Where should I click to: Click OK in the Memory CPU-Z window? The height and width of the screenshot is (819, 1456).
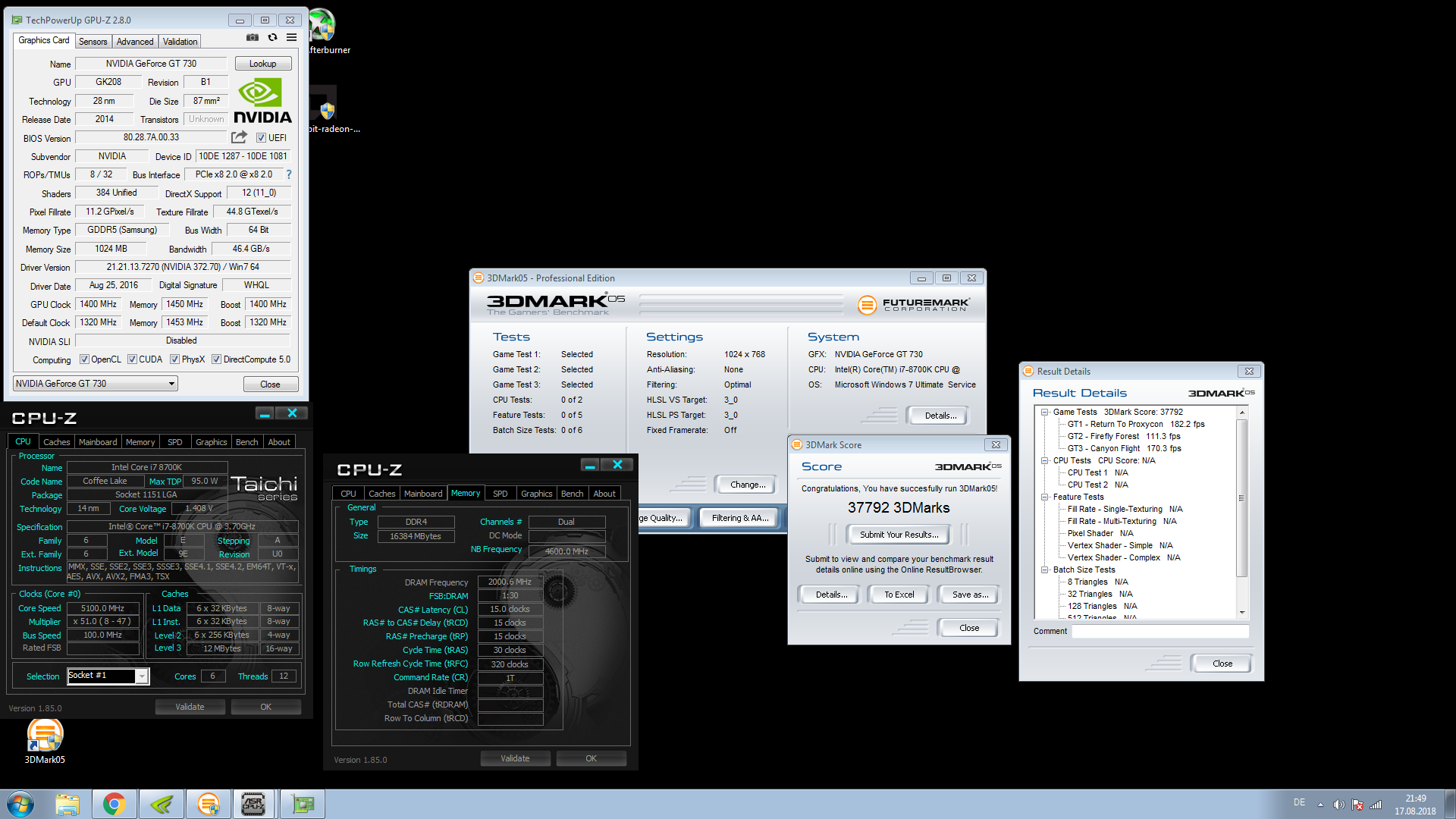tap(591, 758)
